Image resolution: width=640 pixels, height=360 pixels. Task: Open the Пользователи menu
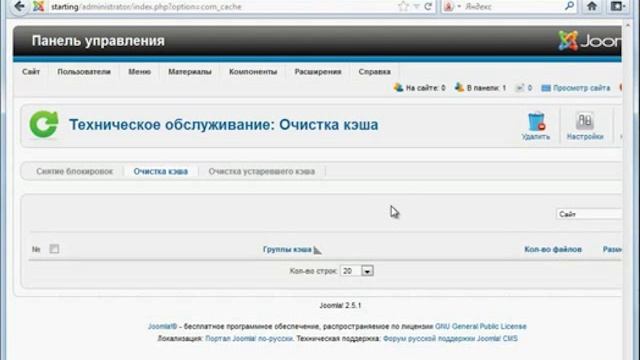(84, 72)
